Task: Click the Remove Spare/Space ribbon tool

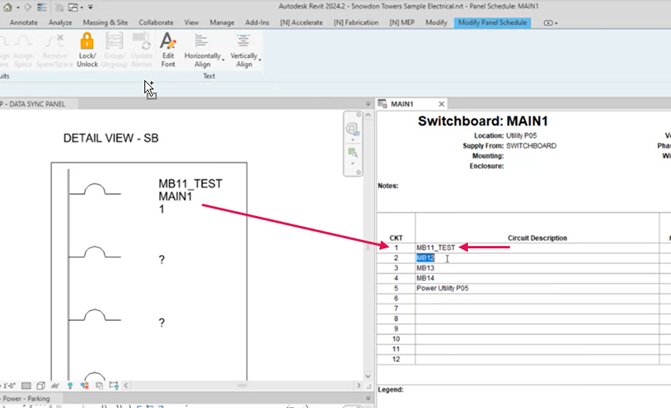Action: click(x=54, y=50)
